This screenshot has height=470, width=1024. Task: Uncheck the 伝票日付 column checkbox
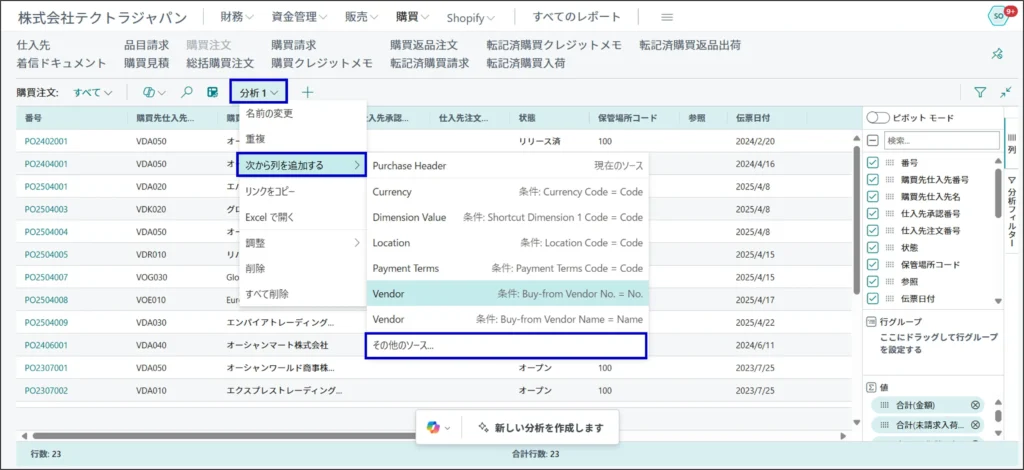[873, 299]
